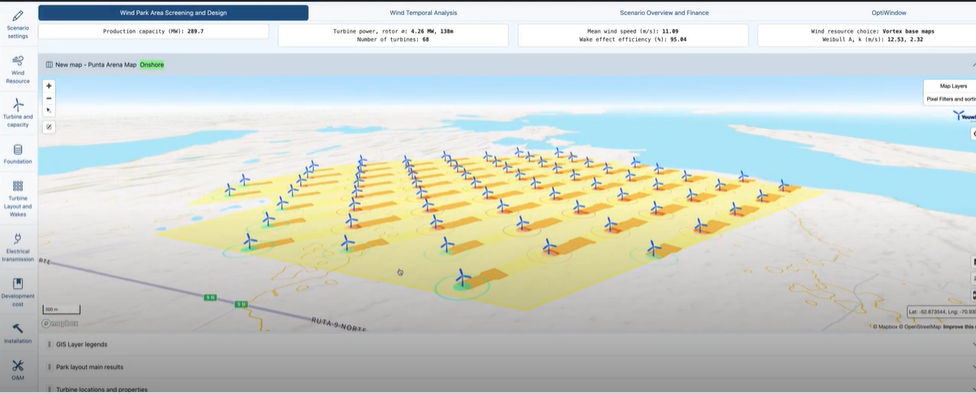Image resolution: width=976 pixels, height=394 pixels.
Task: Zoom out on the map
Action: (49, 98)
